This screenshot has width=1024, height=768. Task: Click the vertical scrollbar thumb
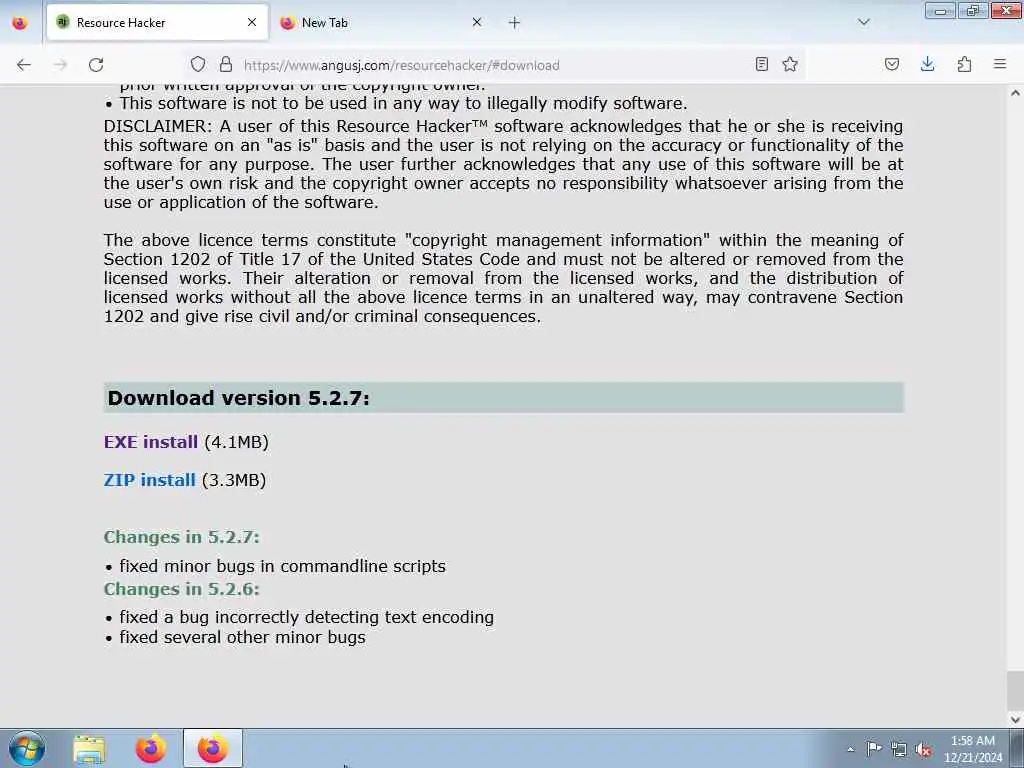1015,691
